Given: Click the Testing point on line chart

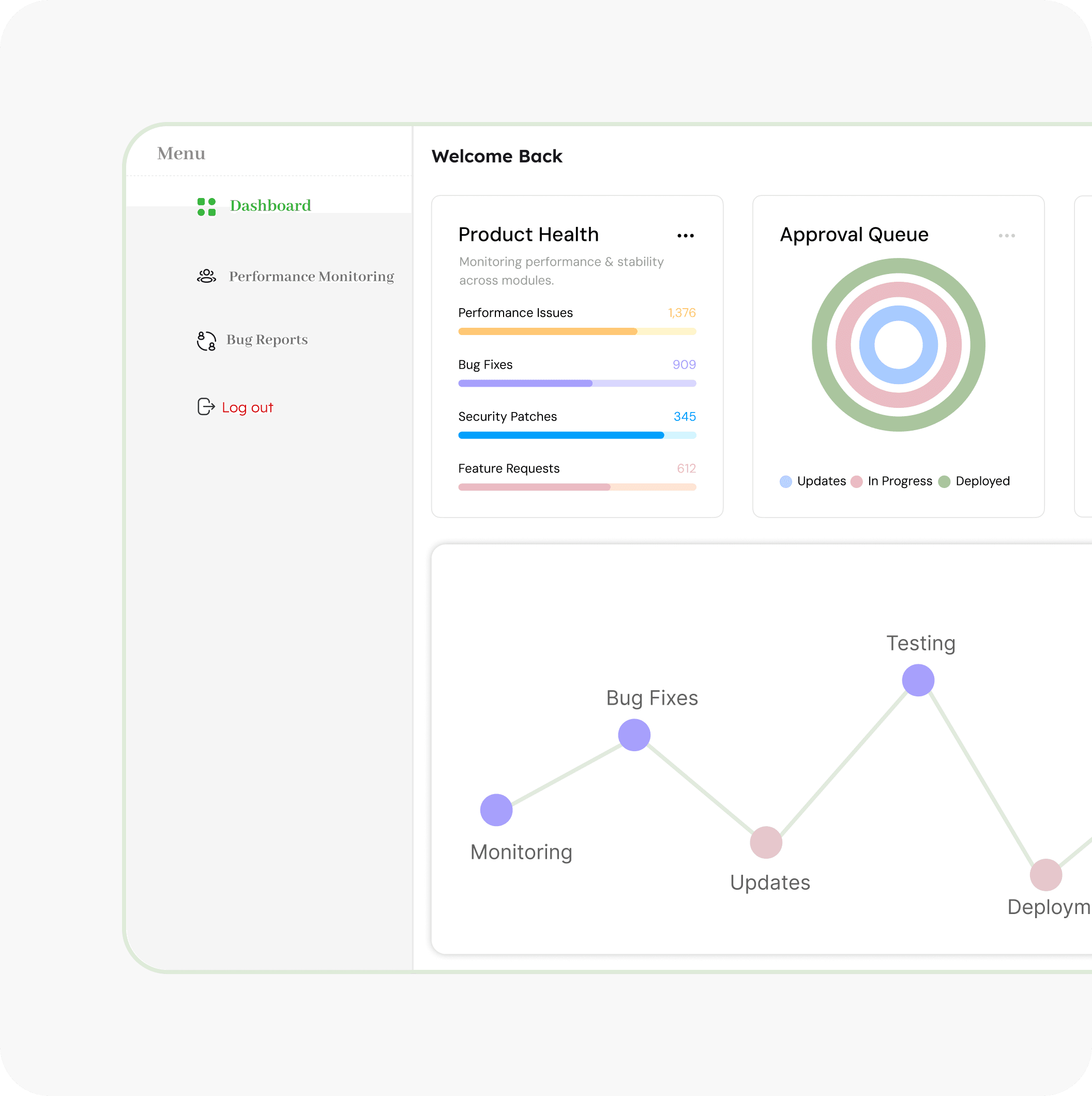Looking at the screenshot, I should coord(918,680).
